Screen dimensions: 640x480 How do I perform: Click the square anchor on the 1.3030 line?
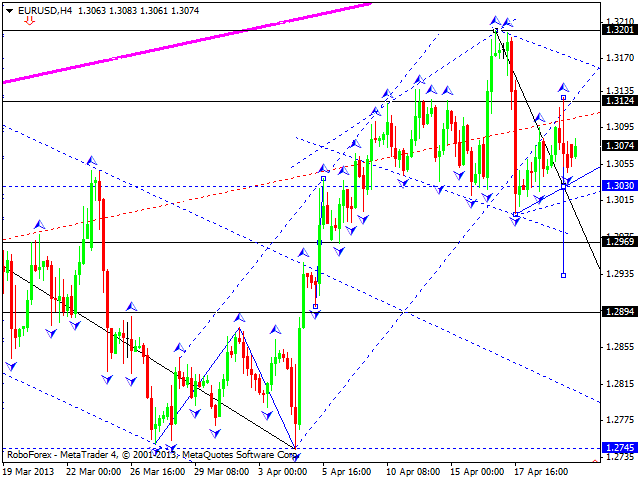coord(564,186)
